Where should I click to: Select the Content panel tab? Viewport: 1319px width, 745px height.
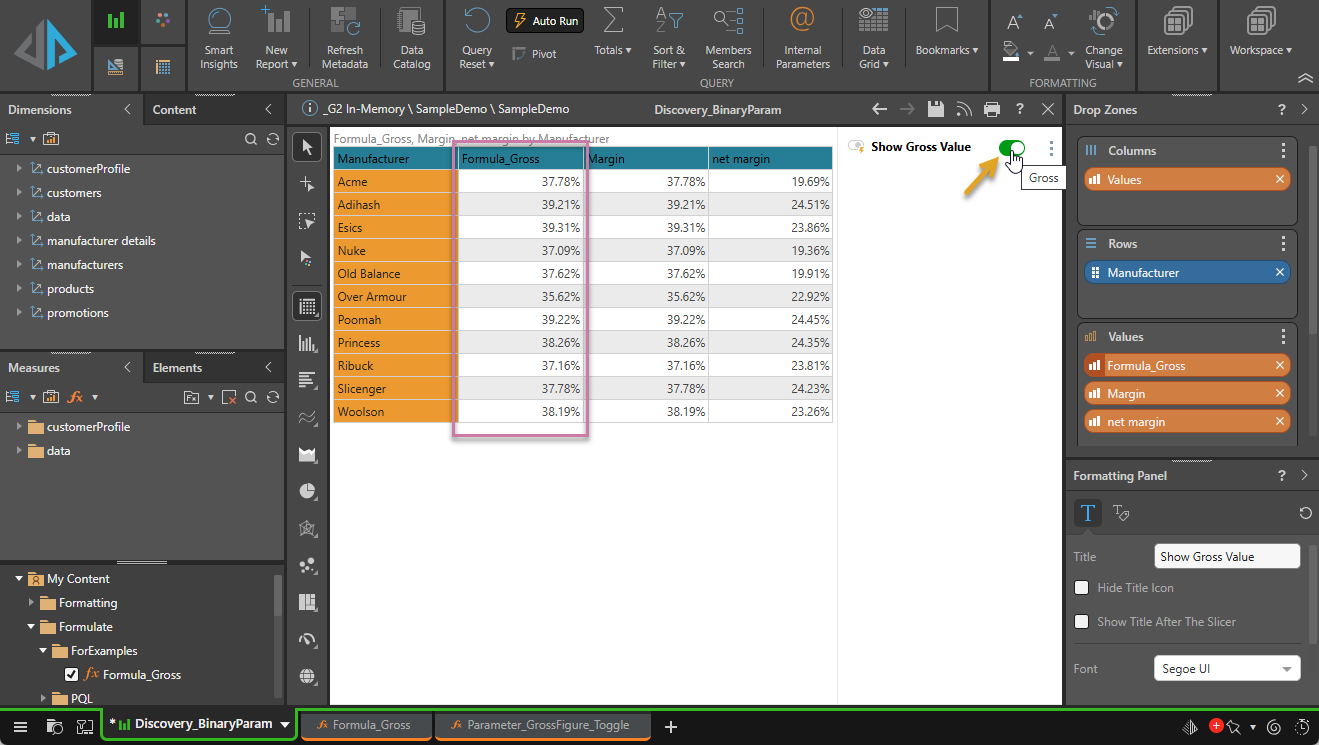(x=175, y=110)
